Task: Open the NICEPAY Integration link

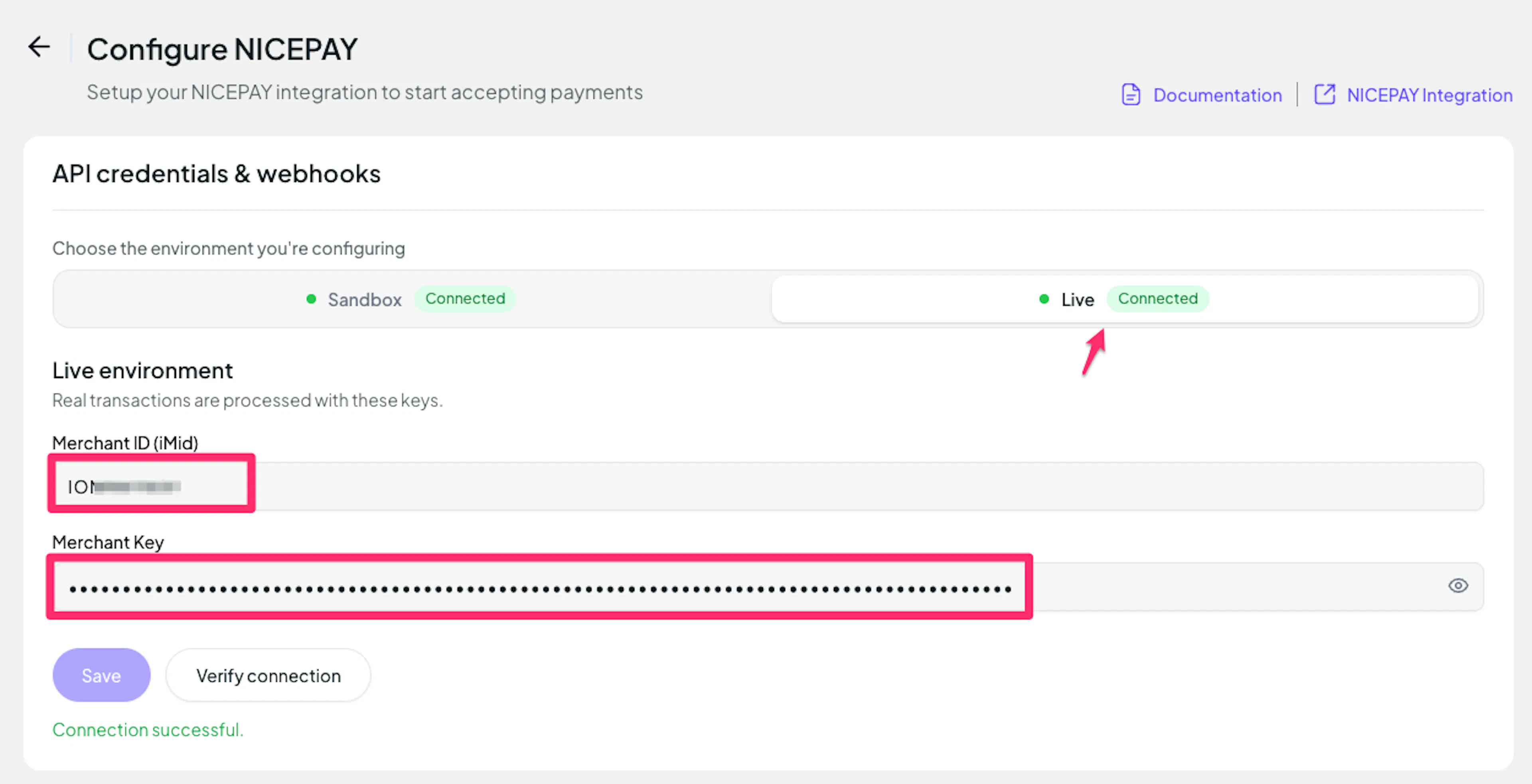Action: click(x=1430, y=95)
